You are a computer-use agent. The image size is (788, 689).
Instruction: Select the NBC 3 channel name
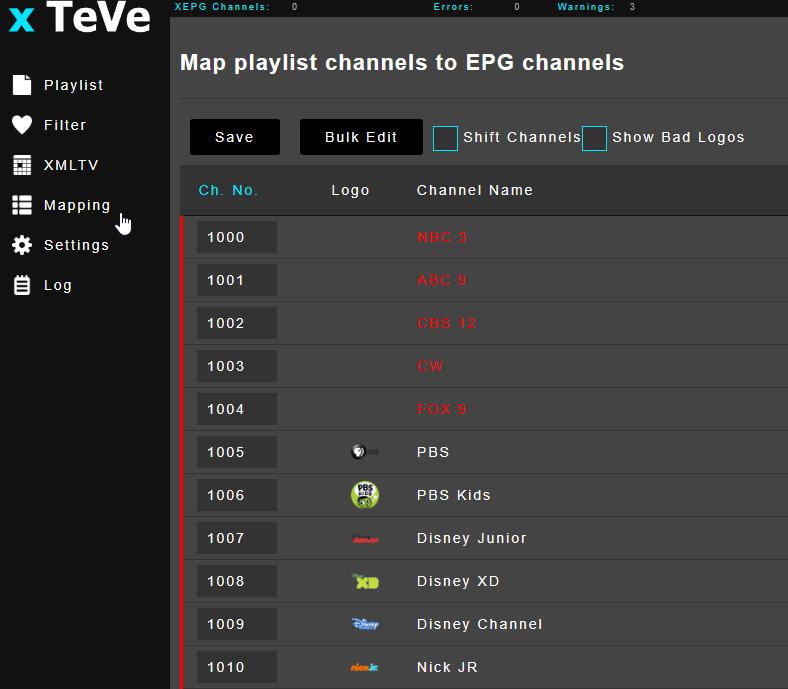tap(442, 237)
